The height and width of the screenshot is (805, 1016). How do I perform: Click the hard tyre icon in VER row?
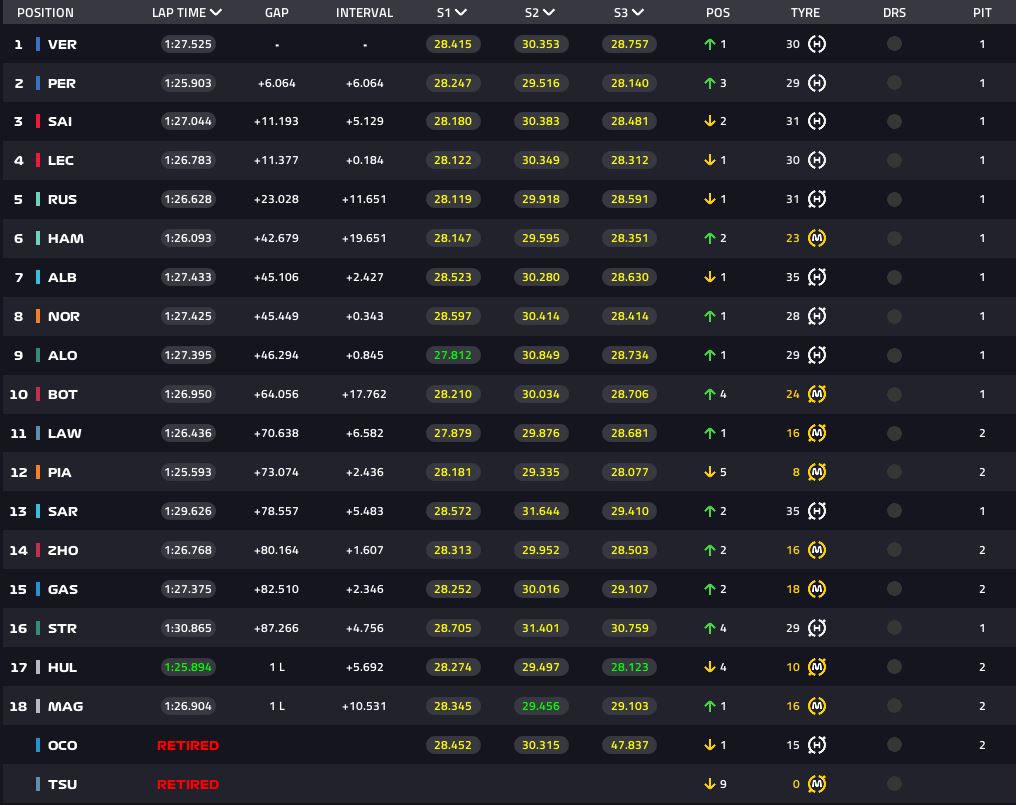click(x=817, y=44)
